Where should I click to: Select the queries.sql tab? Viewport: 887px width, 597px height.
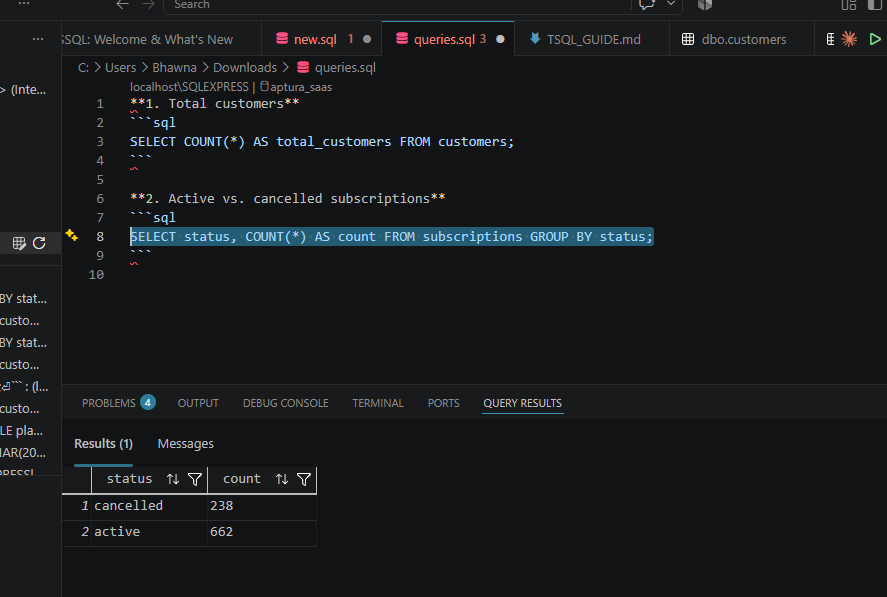[448, 39]
